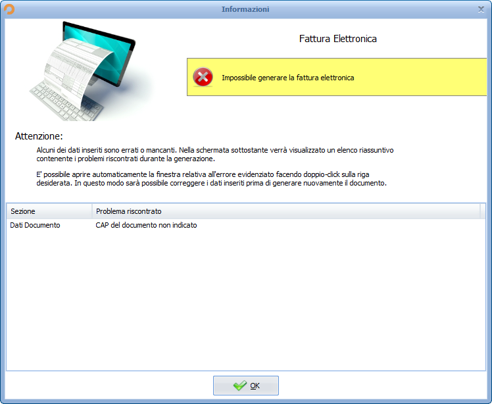Viewport: 492px width, 404px height.
Task: Click the divider between Sezione and Problema columns
Action: coord(92,211)
